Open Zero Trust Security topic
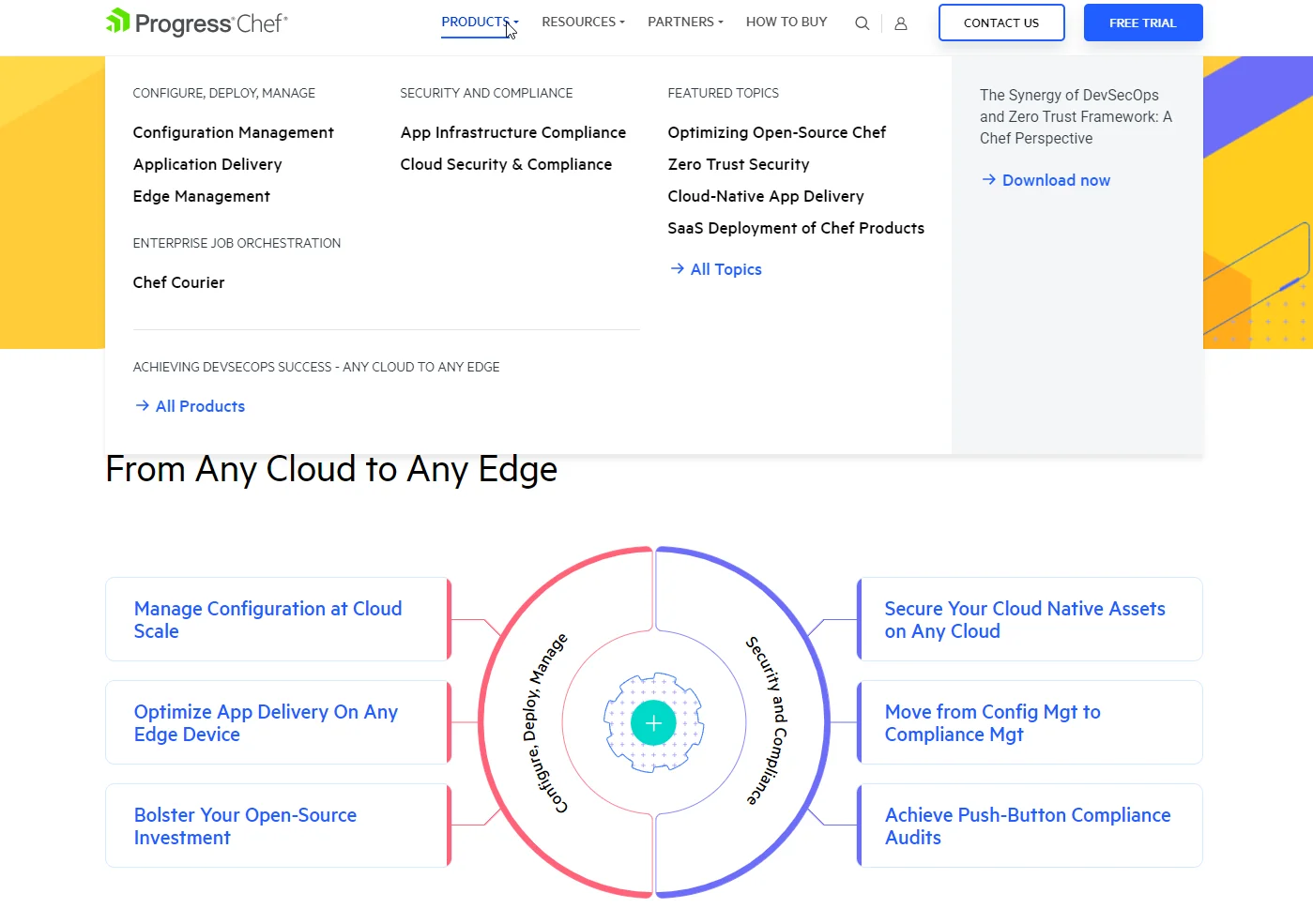 click(739, 164)
